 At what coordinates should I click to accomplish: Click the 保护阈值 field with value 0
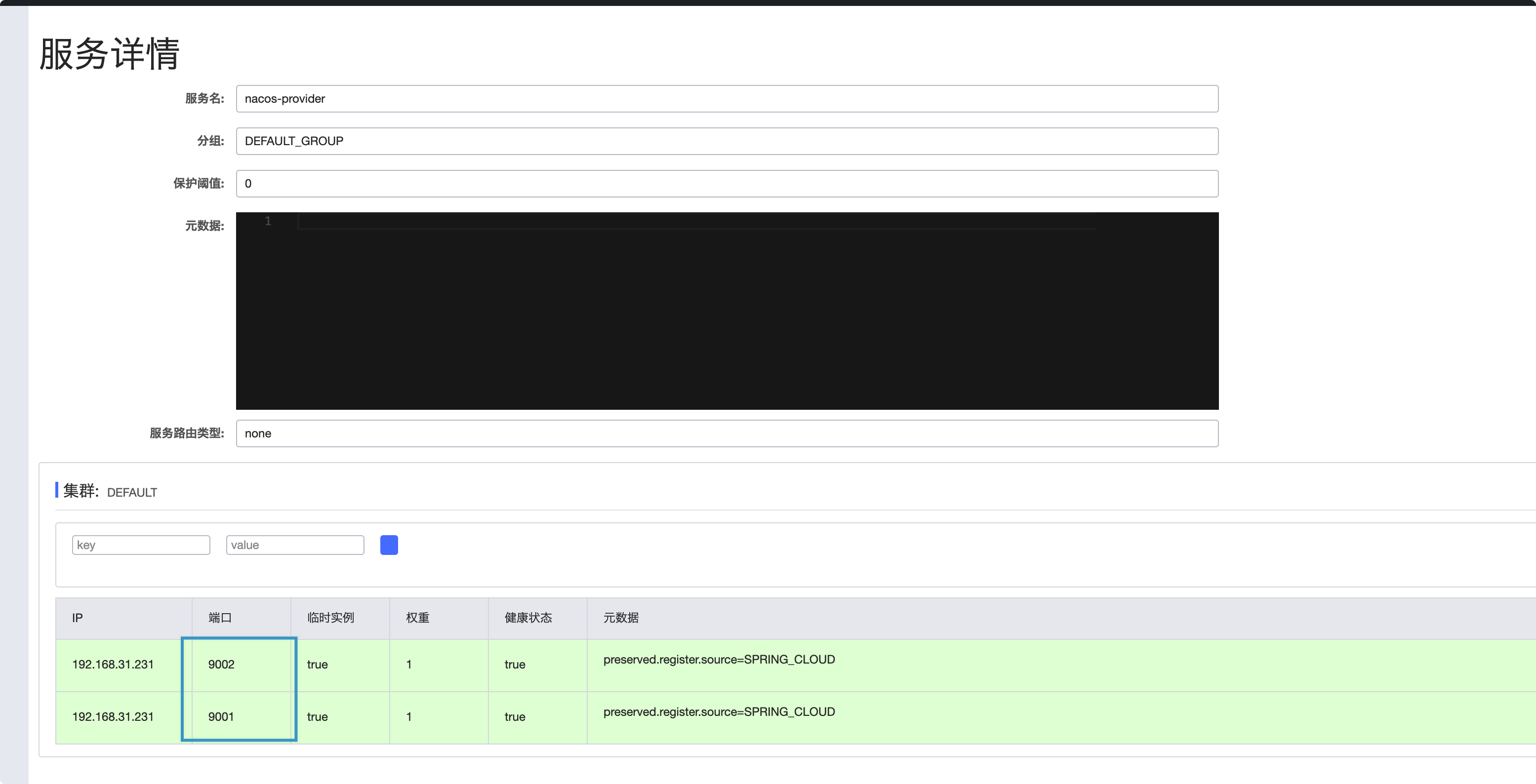pos(726,184)
